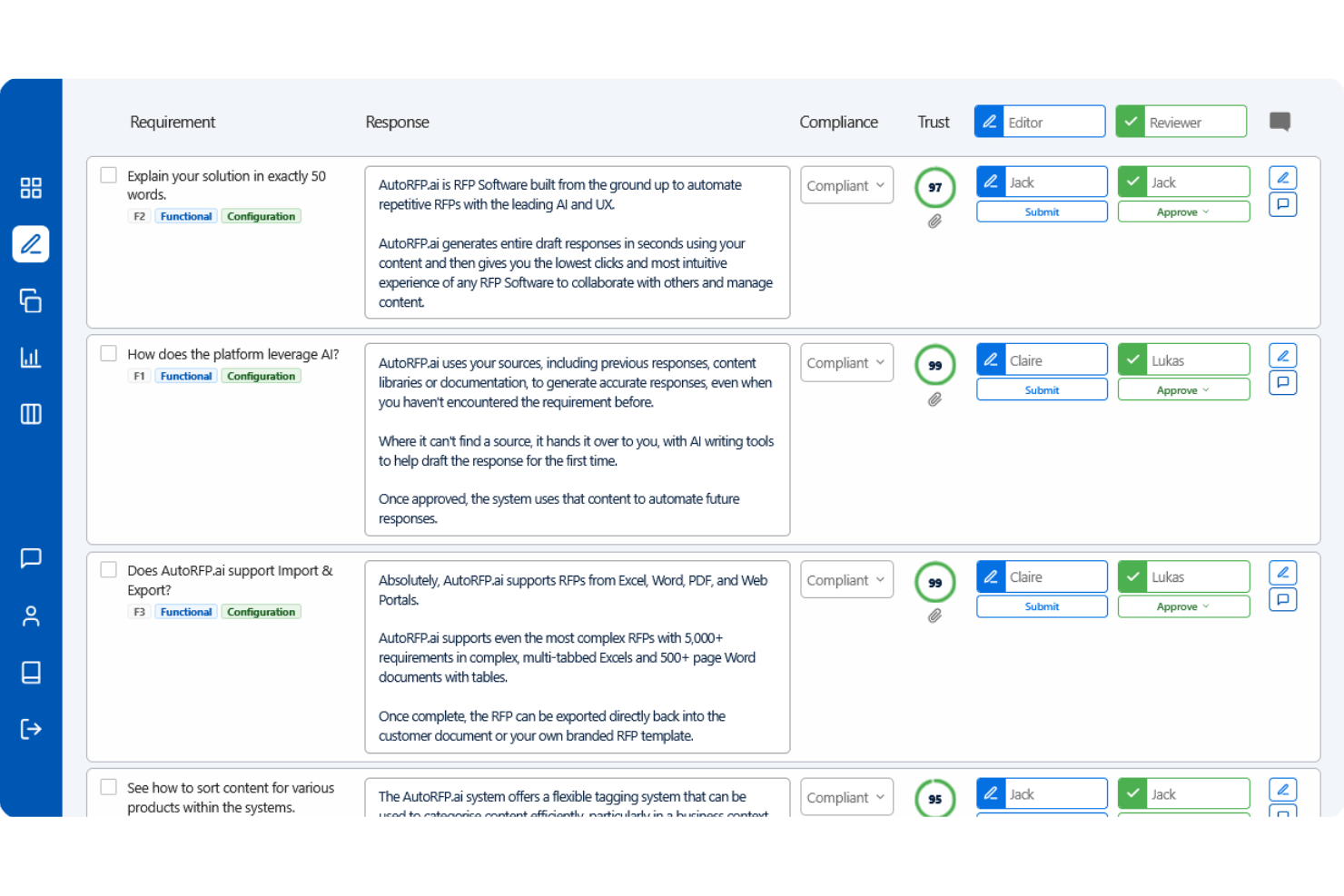Click the logout icon in sidebar
Viewport: 1344px width, 896px height.
31,729
